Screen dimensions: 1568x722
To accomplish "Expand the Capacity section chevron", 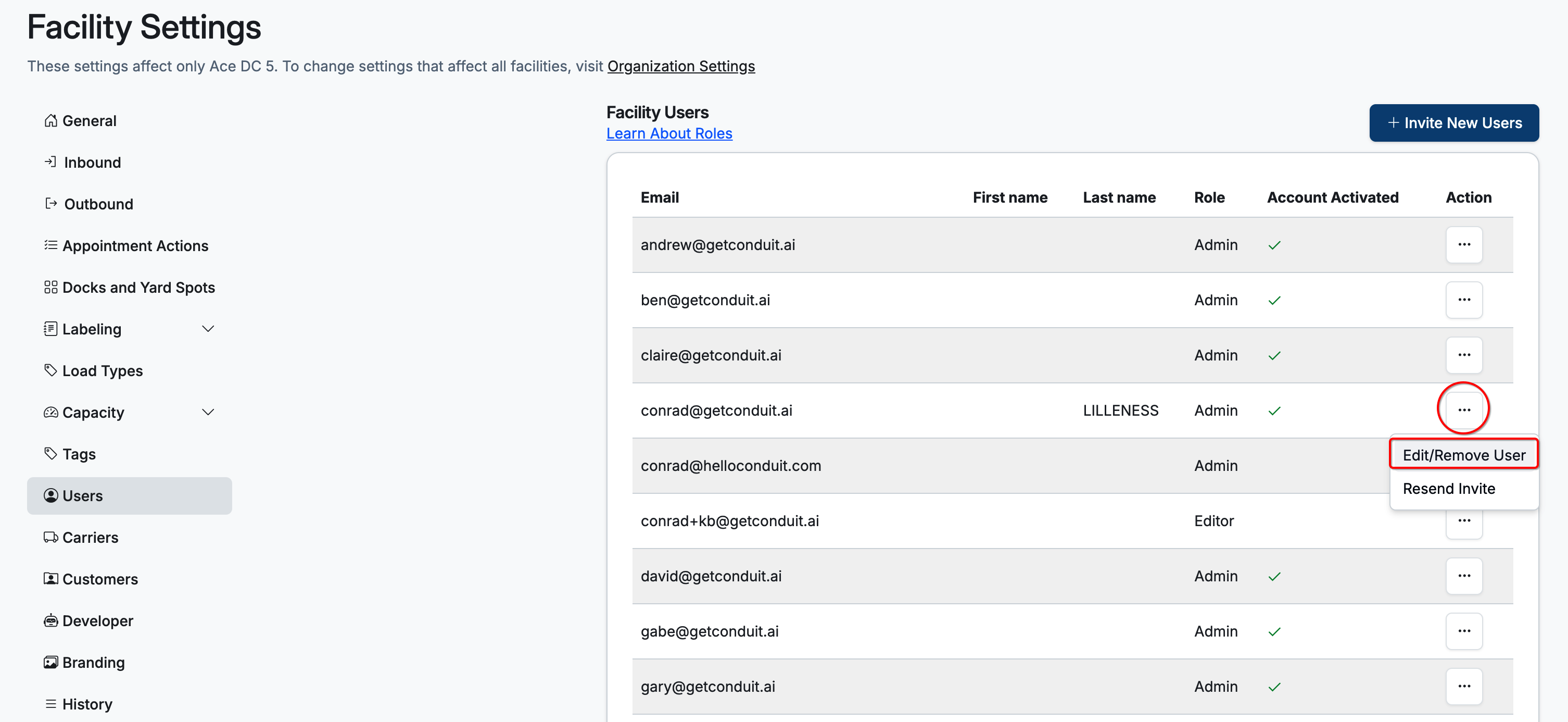I will tap(208, 413).
